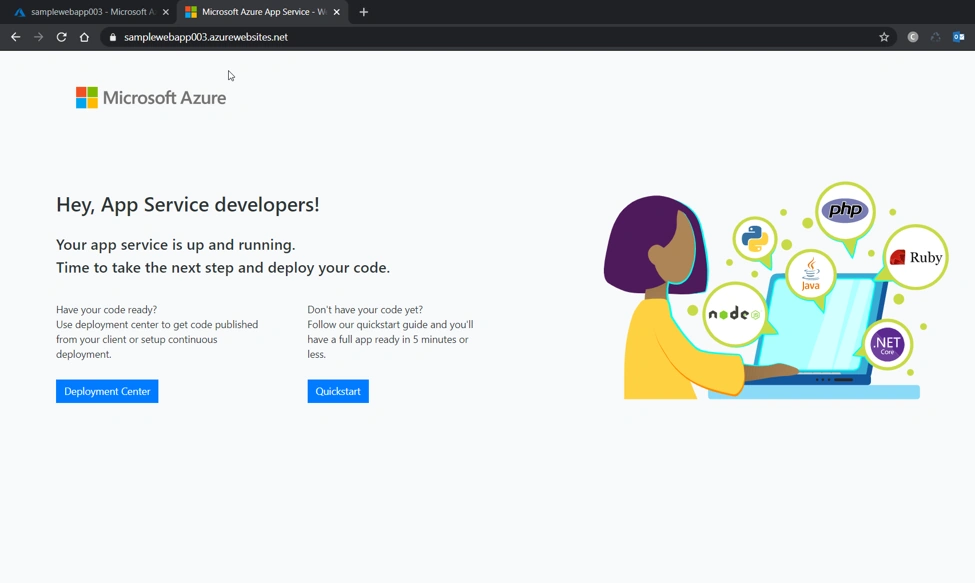
Task: Click the node.js logo bubble
Action: pyautogui.click(x=734, y=314)
